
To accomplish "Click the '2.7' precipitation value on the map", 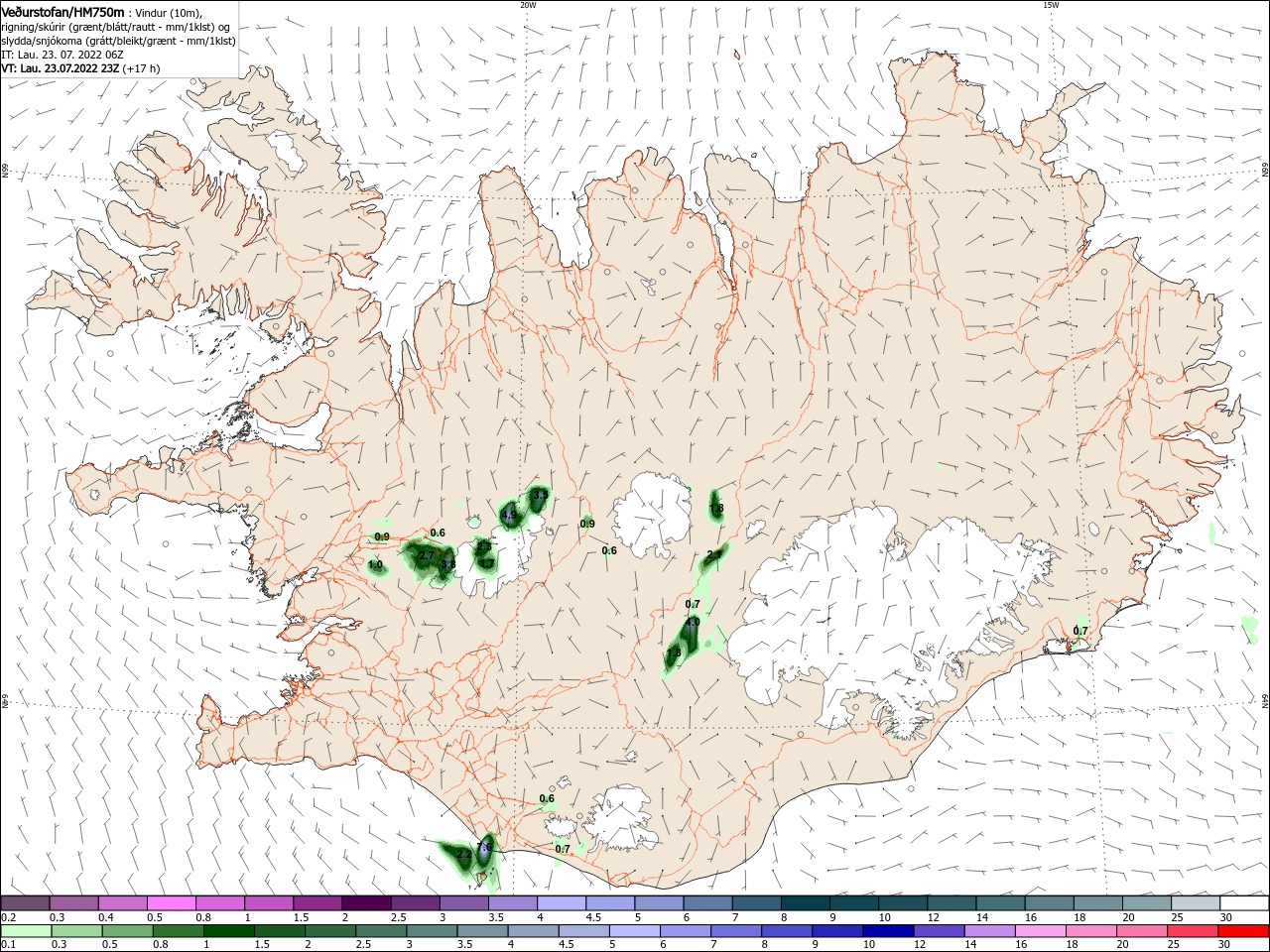I will (x=426, y=556).
